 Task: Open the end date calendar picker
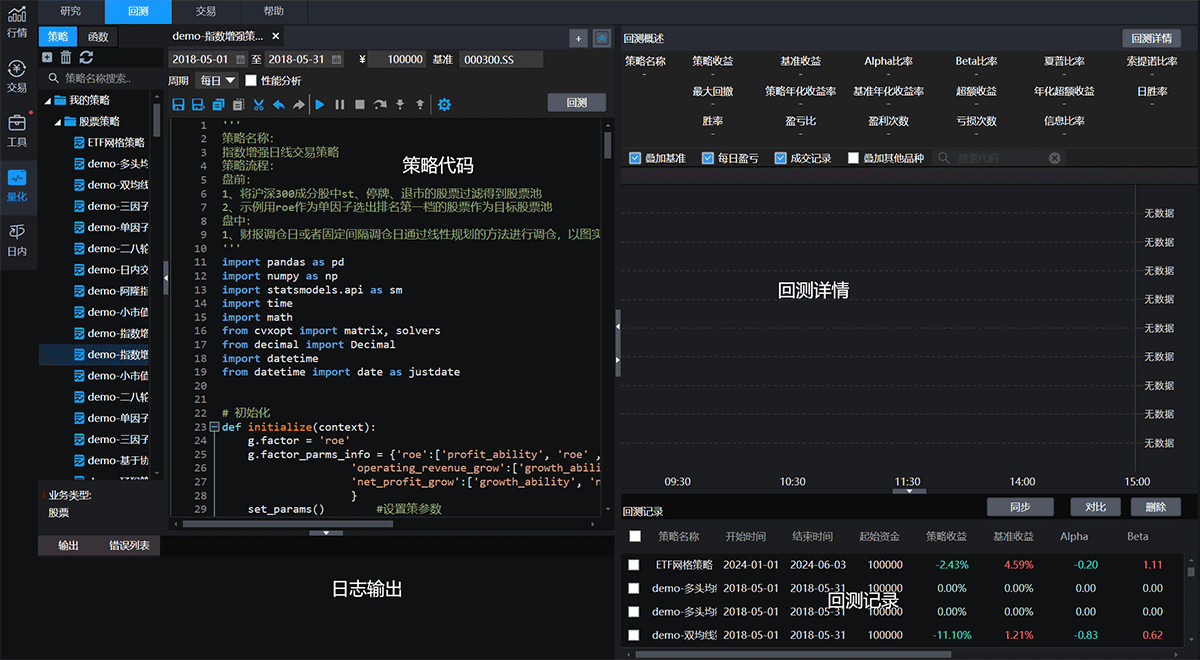pos(337,59)
